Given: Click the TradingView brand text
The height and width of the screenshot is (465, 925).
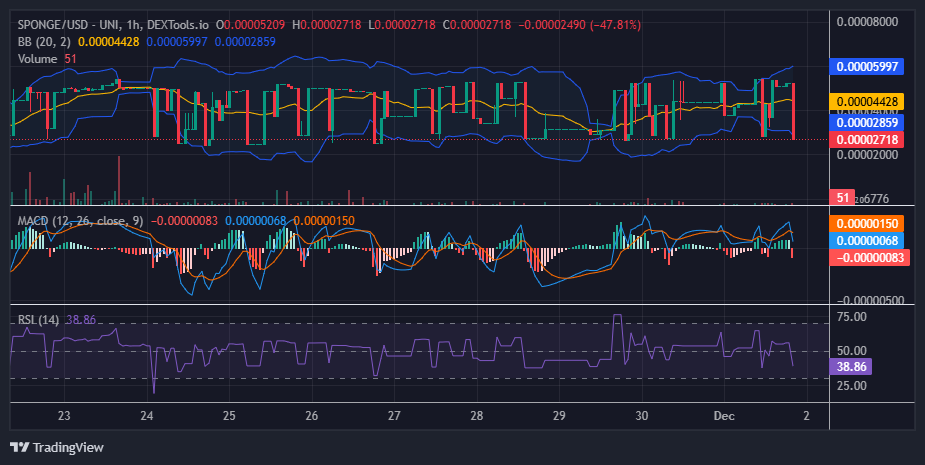Looking at the screenshot, I should click(68, 447).
